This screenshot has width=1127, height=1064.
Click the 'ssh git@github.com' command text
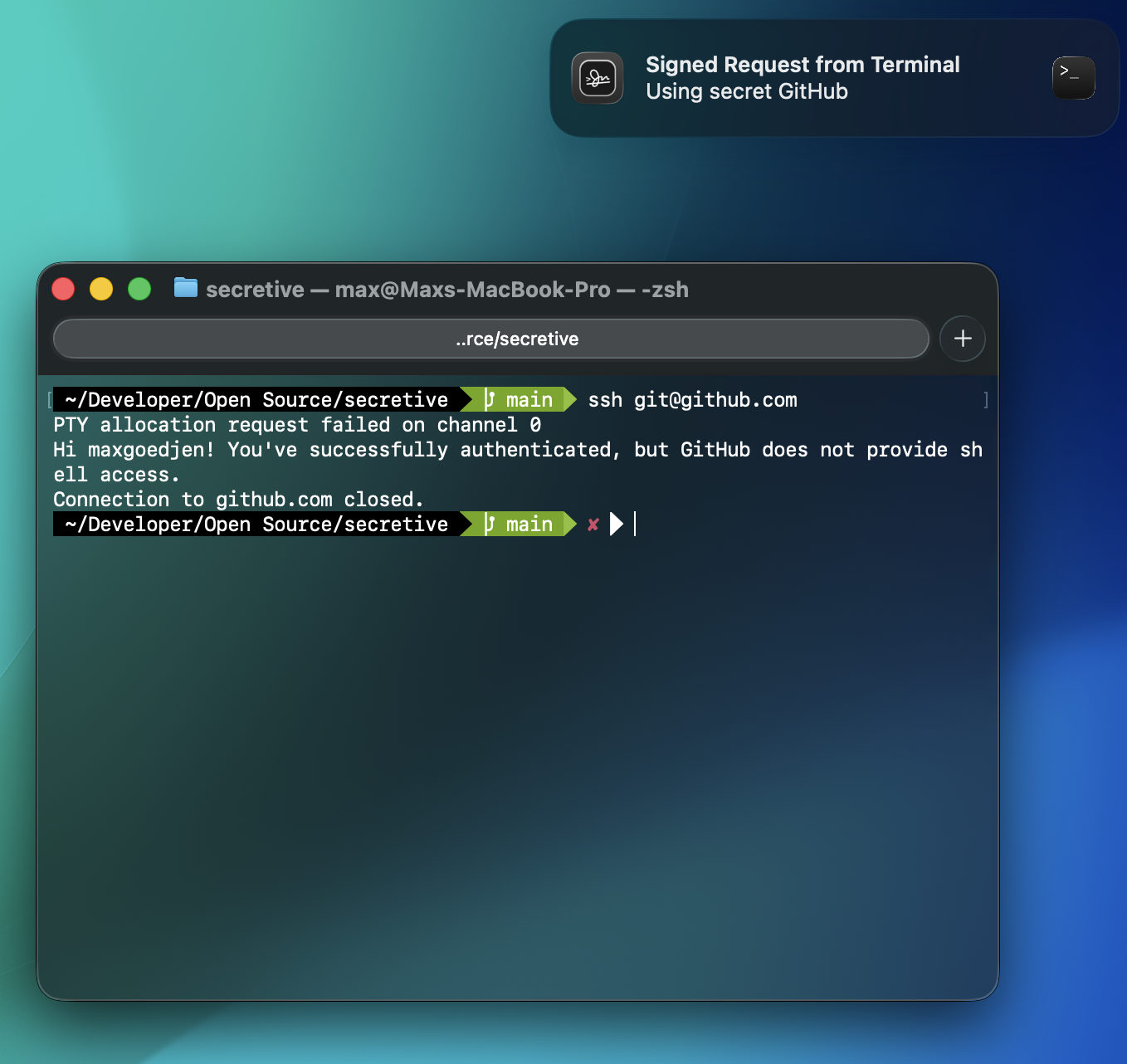692,399
